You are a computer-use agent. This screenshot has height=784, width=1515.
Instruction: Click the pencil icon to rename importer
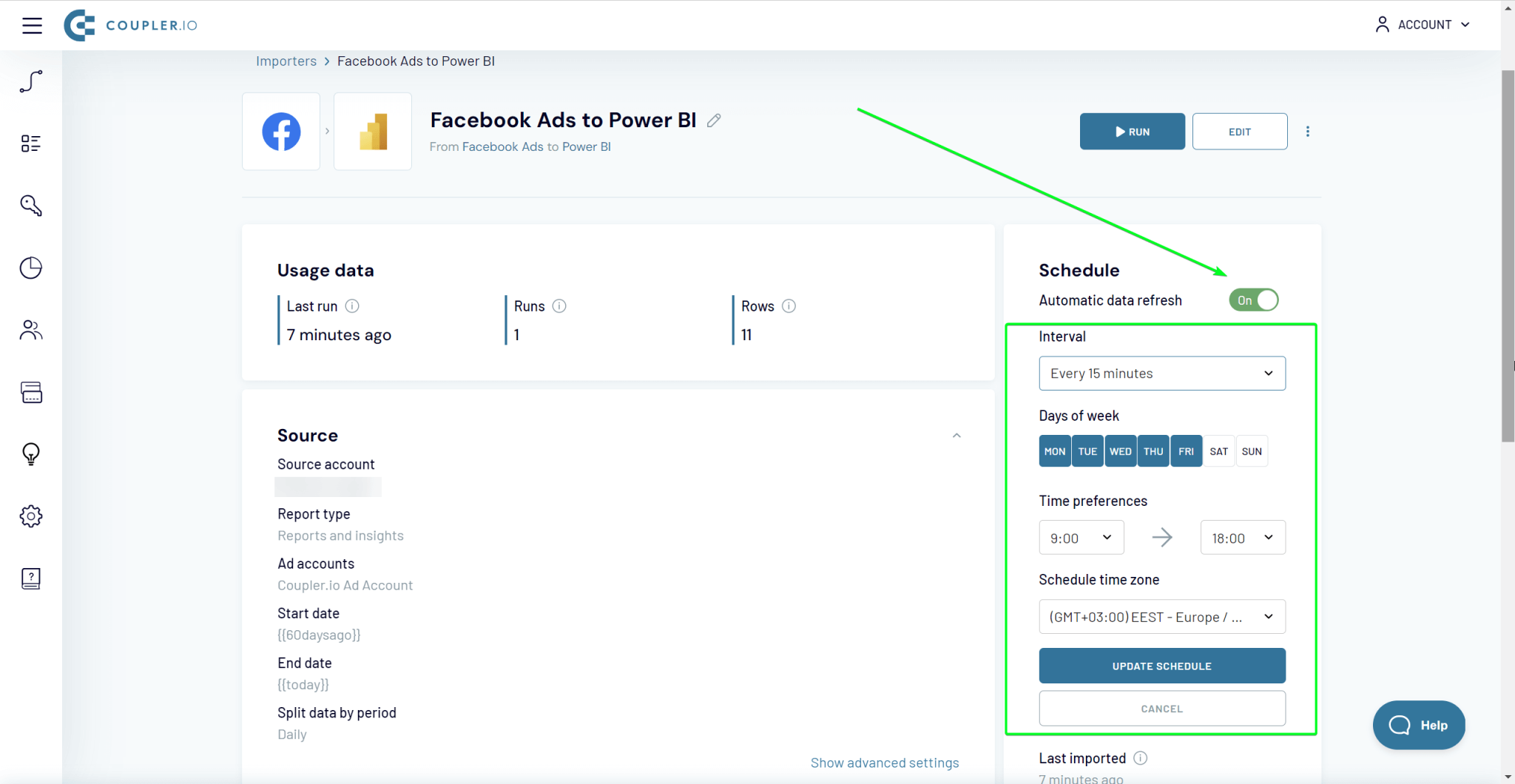click(714, 120)
